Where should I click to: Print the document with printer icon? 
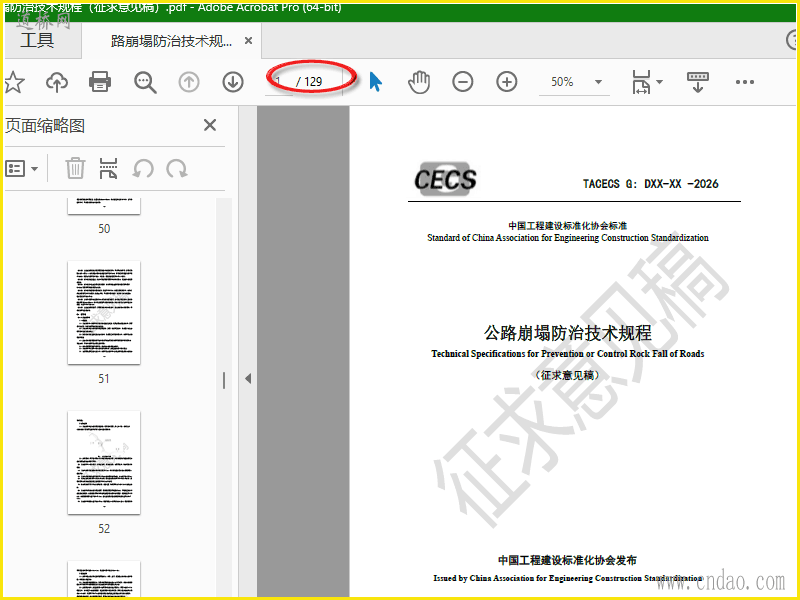pos(100,82)
